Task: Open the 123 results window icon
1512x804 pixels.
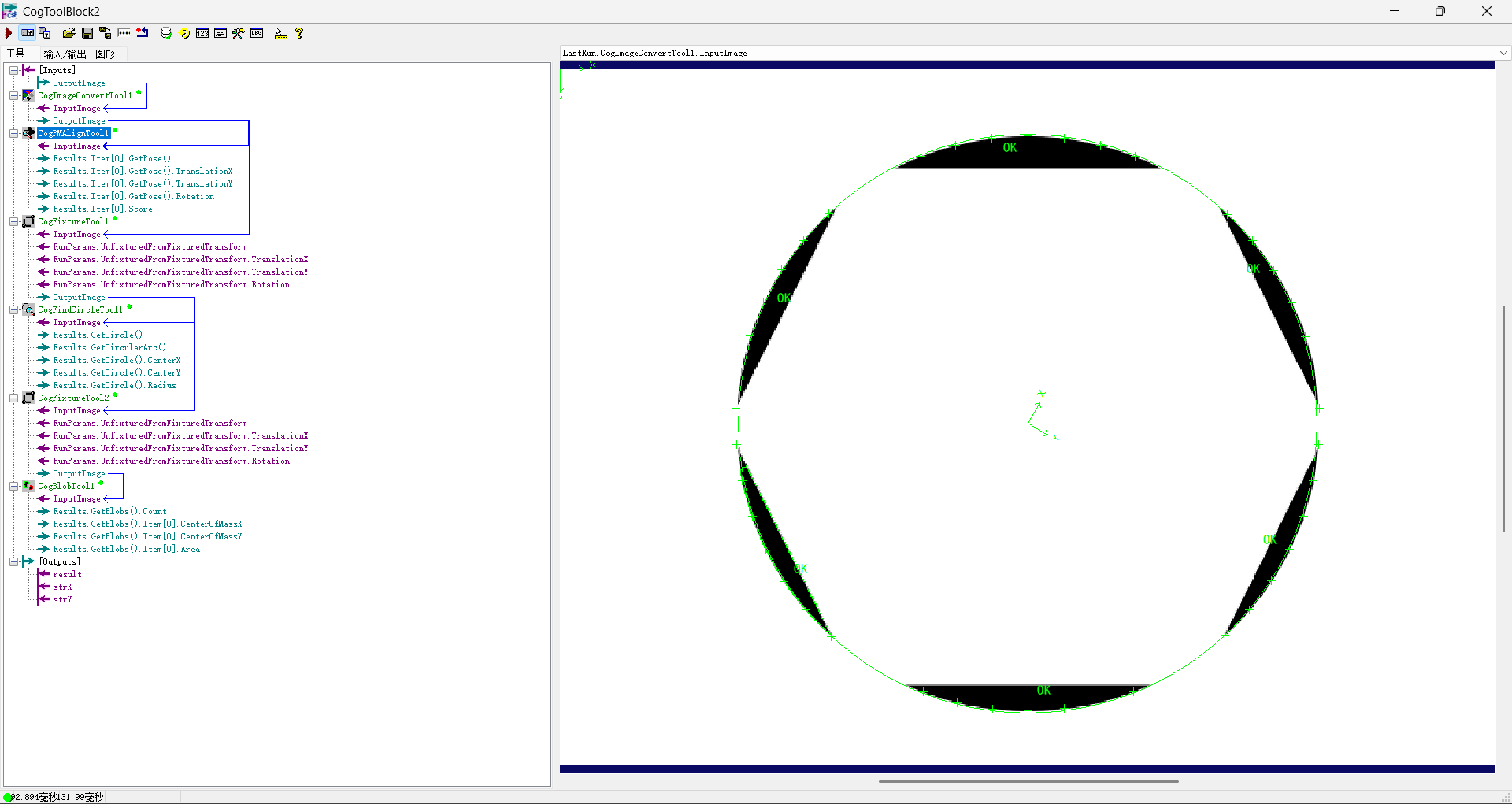Action: (202, 33)
